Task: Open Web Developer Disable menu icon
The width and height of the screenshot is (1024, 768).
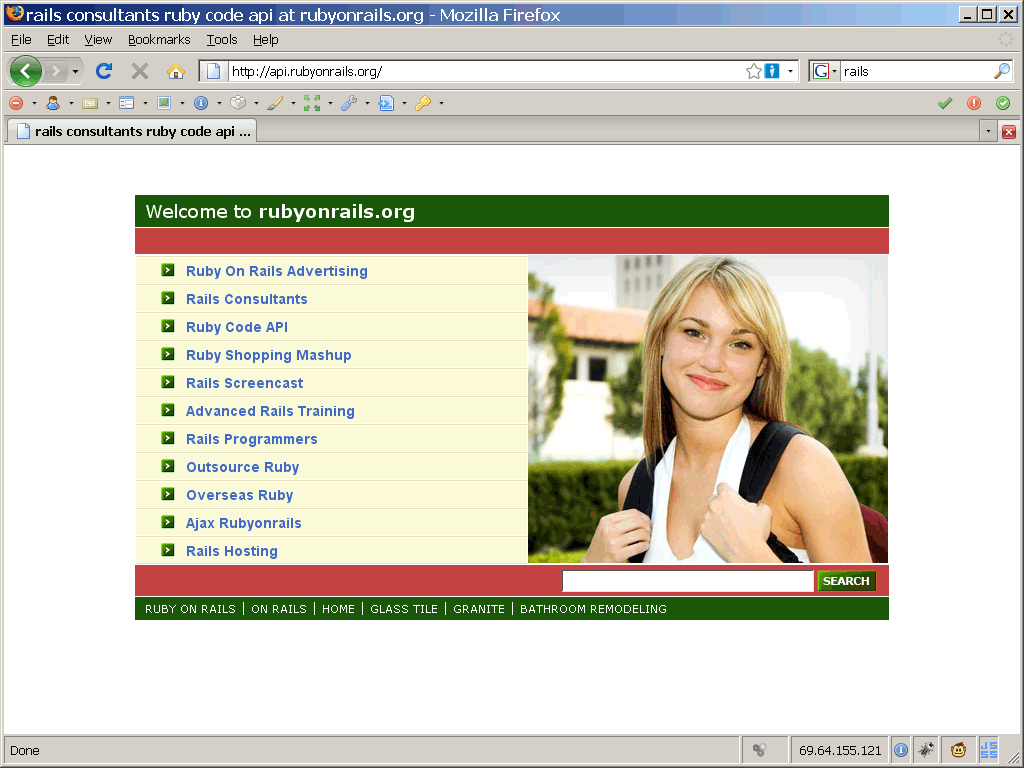Action: click(x=16, y=103)
